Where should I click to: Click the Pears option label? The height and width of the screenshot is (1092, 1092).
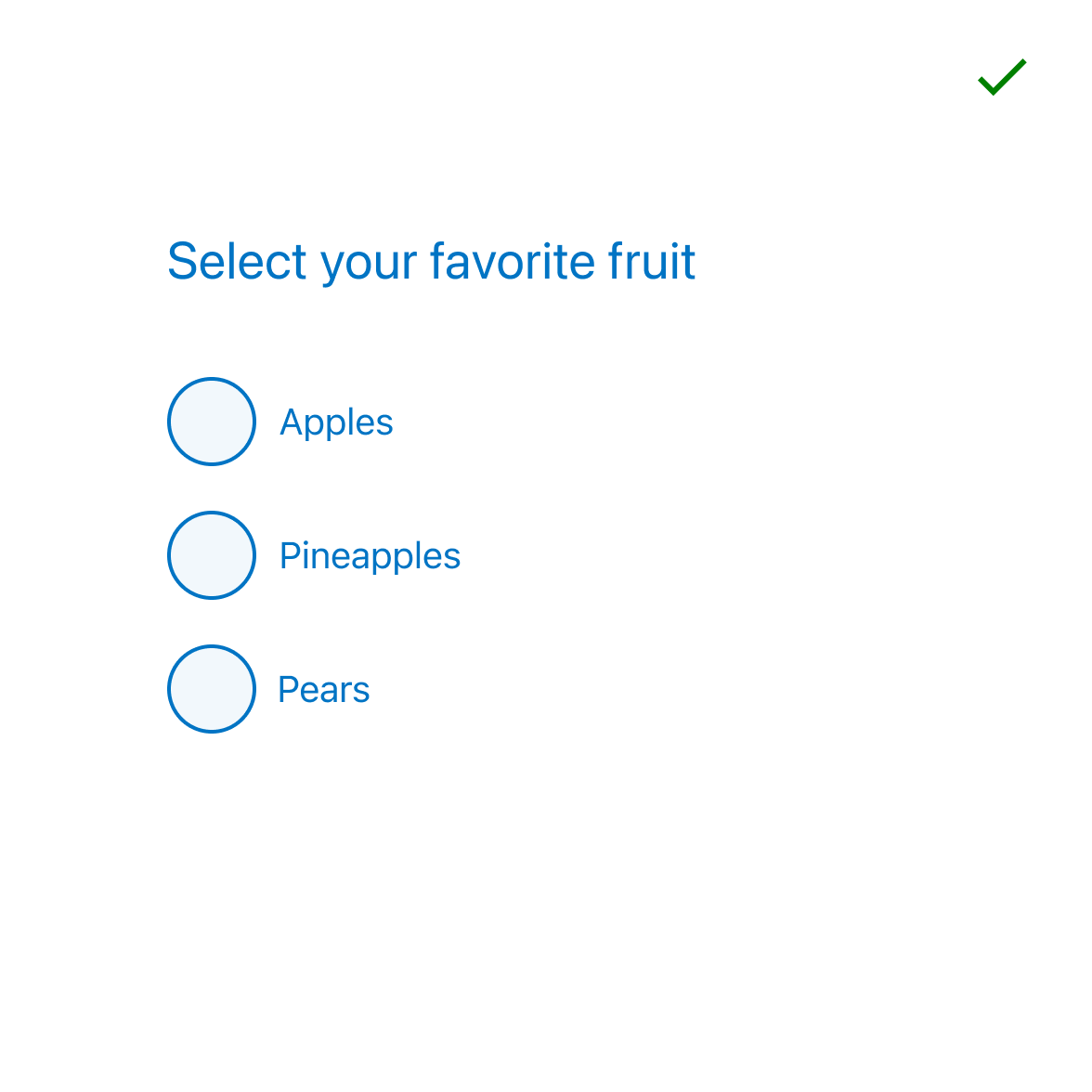[323, 689]
